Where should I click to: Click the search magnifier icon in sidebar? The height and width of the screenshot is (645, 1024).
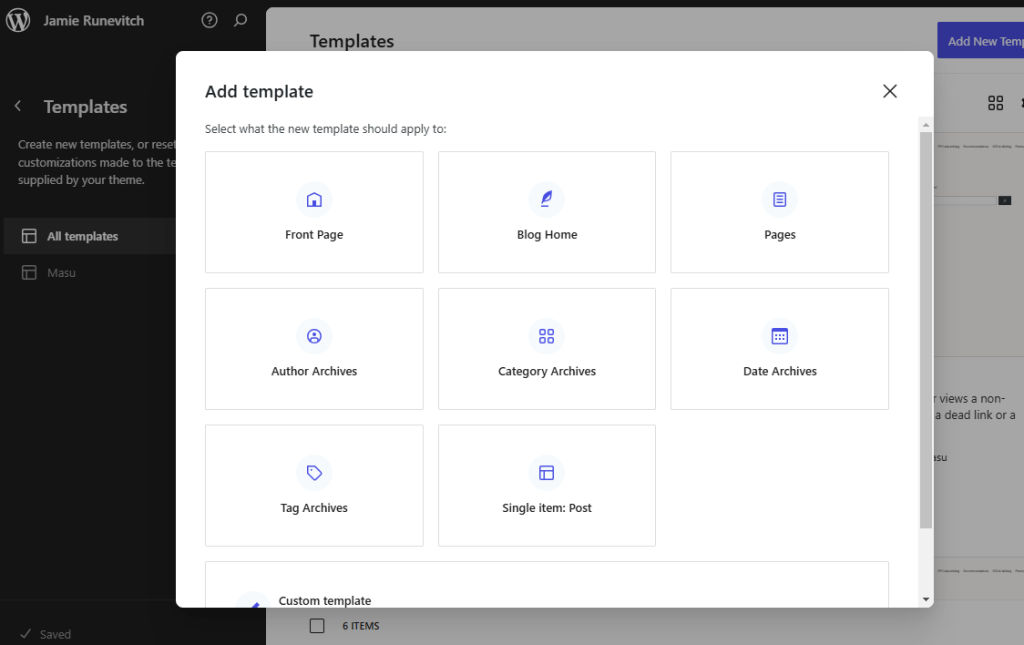(x=240, y=20)
